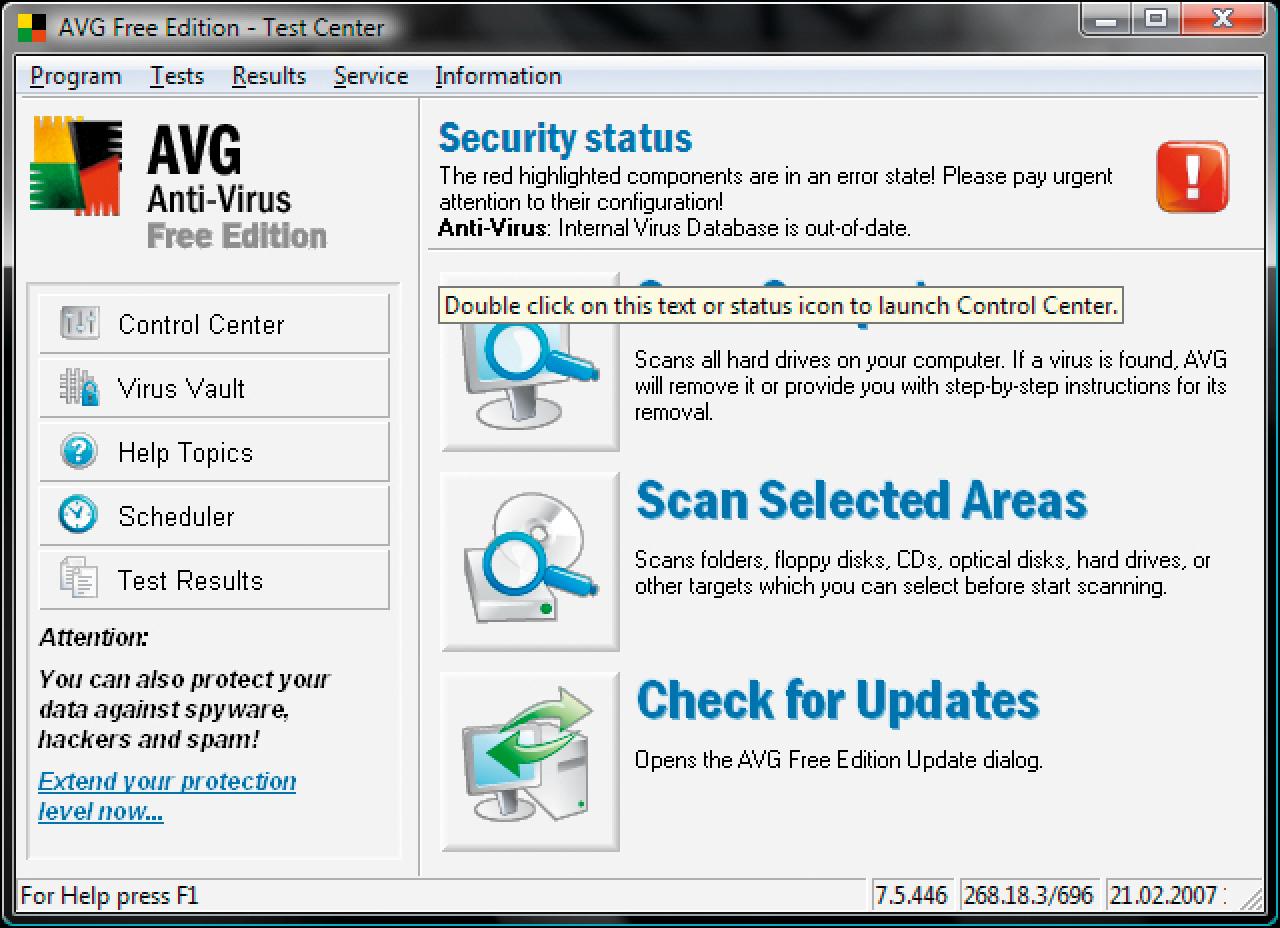
Task: Click virus database version 268.18.3/696
Action: (x=1028, y=895)
